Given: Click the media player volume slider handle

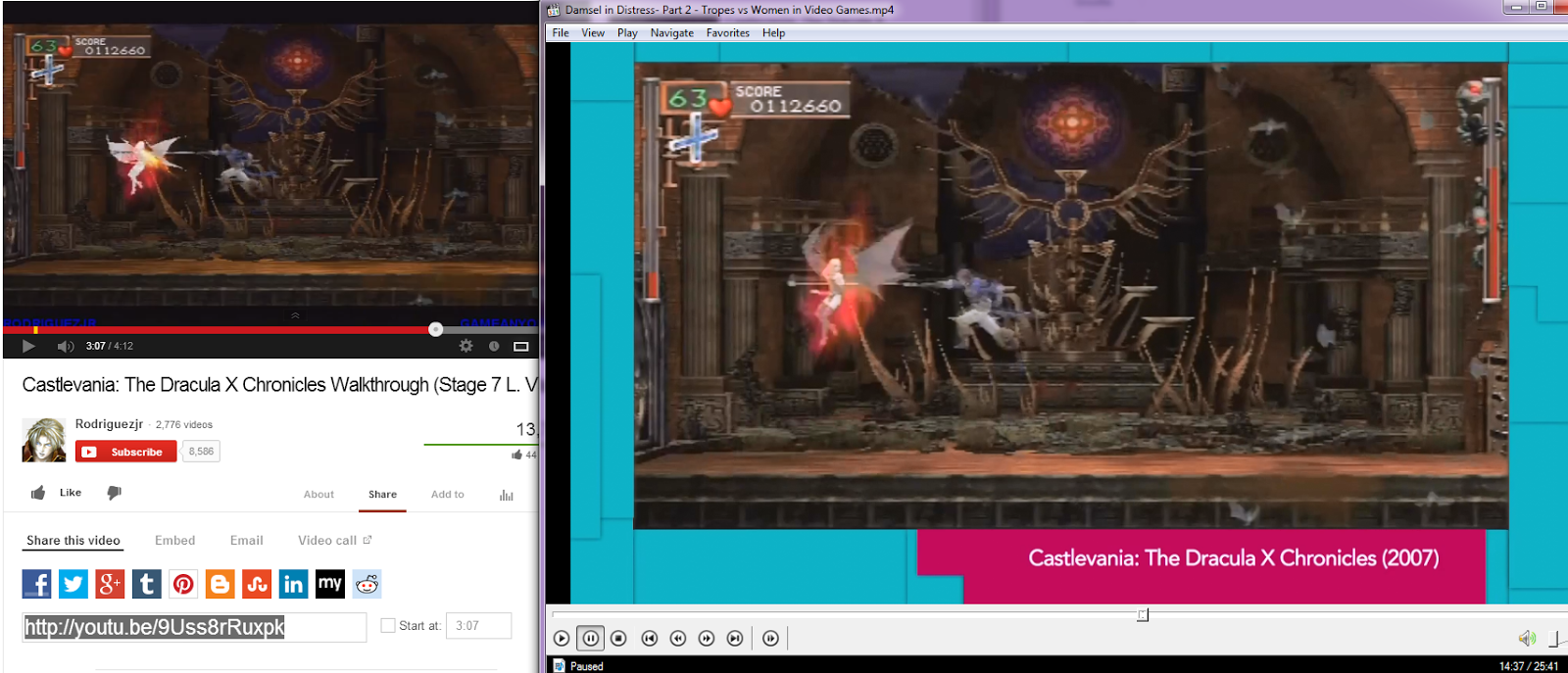Looking at the screenshot, I should coord(1556,639).
